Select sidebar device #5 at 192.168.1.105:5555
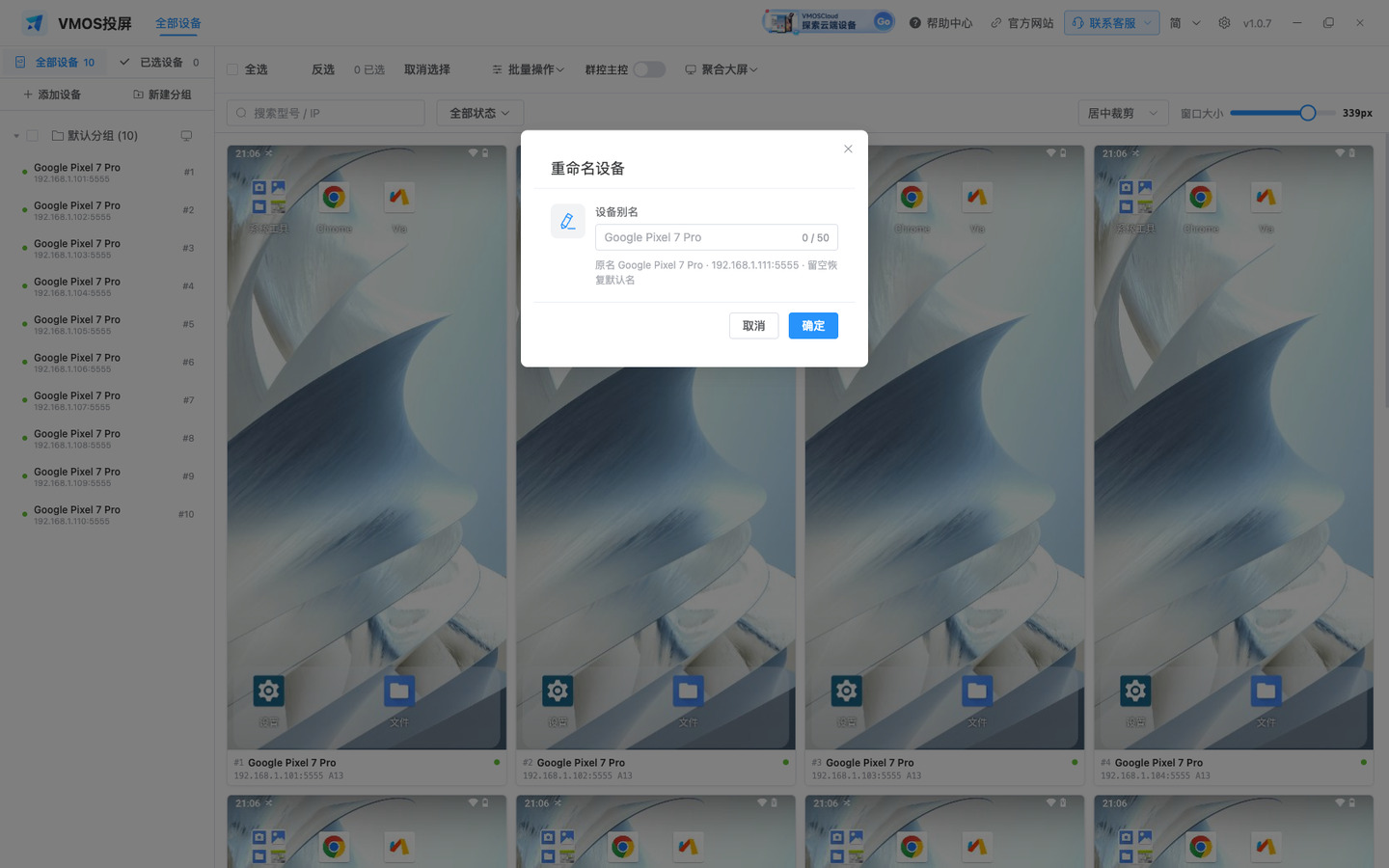 (x=108, y=325)
